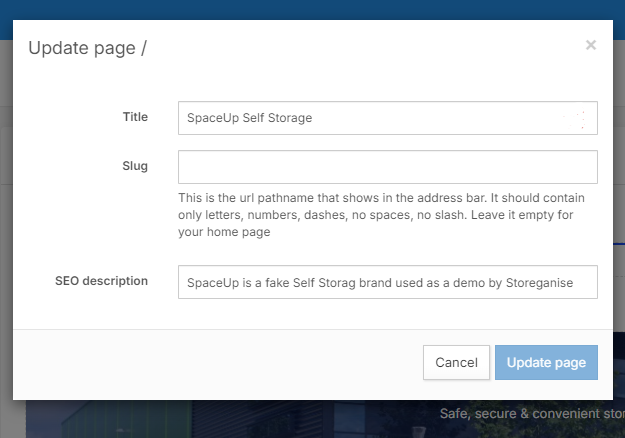
Task: Click the Slug field label
Action: tap(135, 166)
